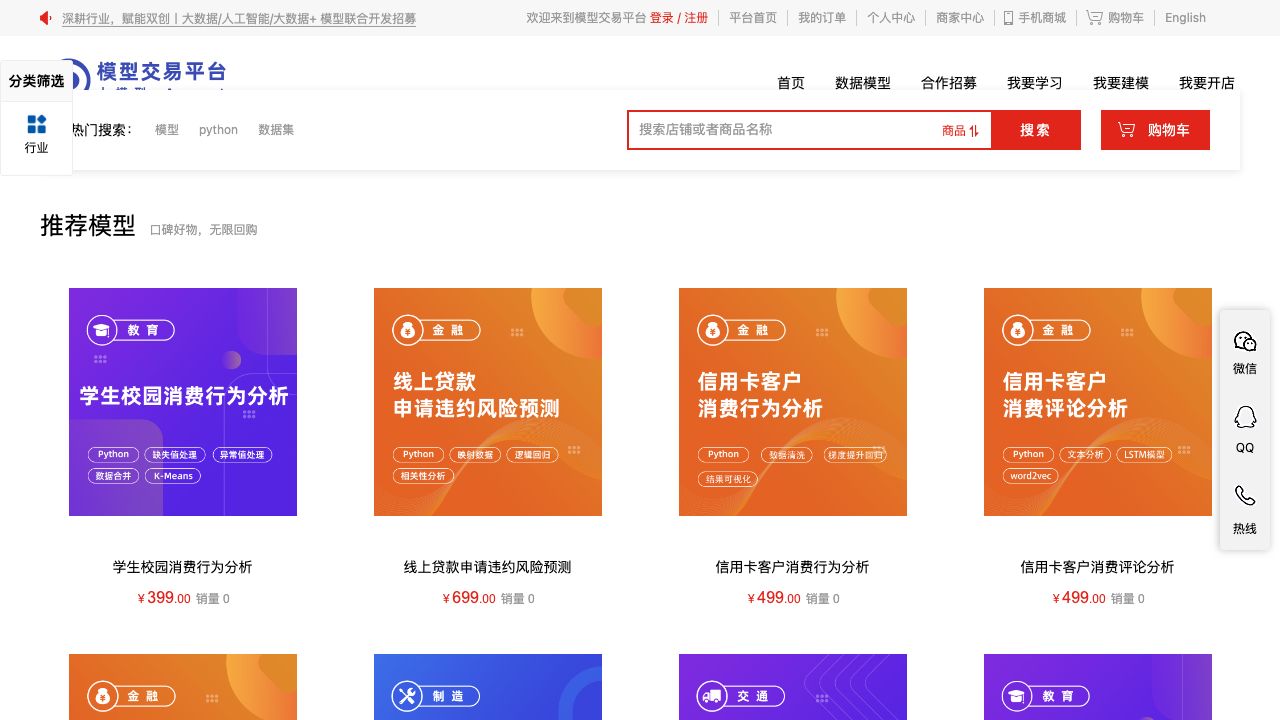
Task: Click the 教育 badge on the student card
Action: click(130, 330)
